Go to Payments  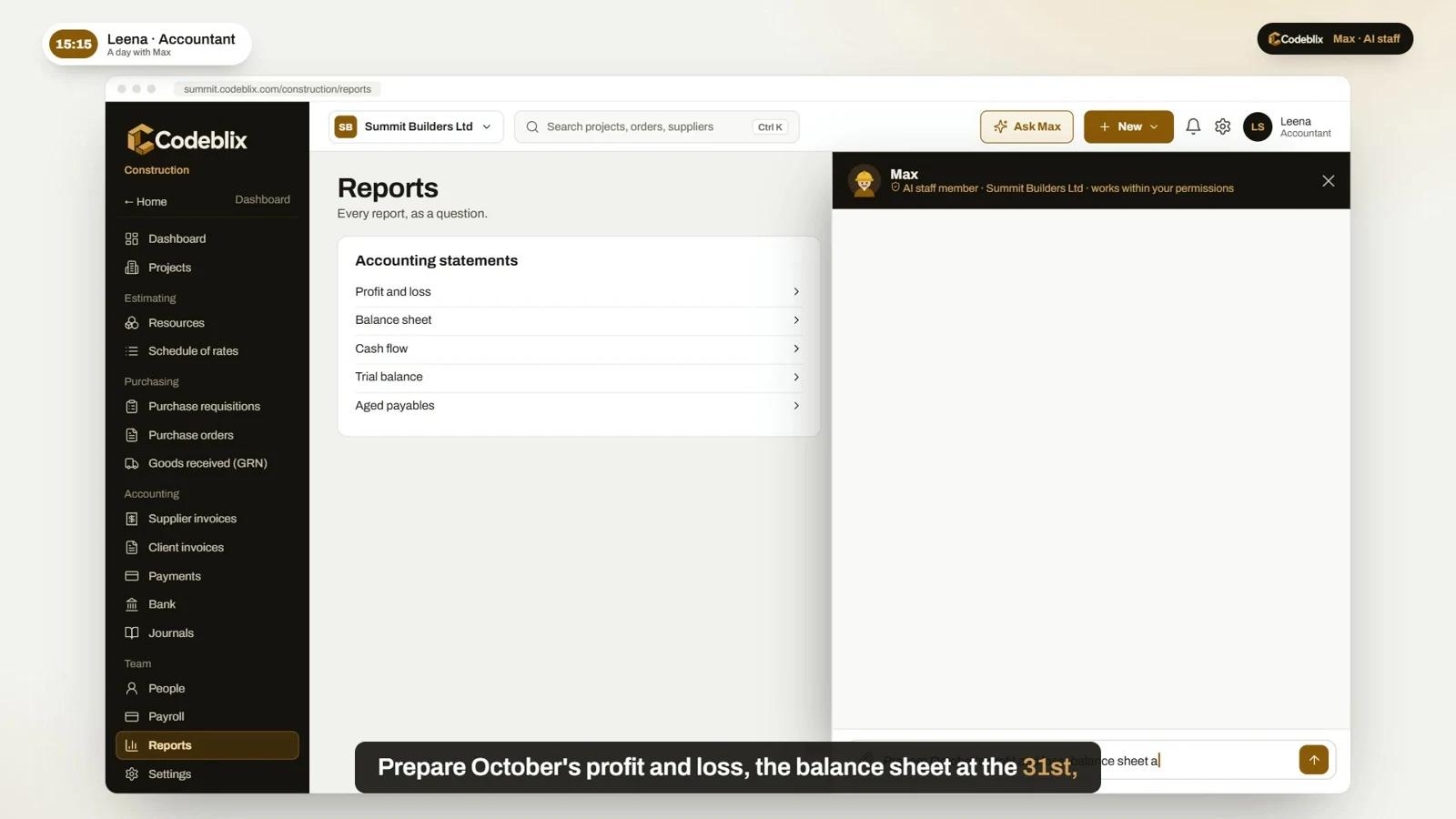207,576
